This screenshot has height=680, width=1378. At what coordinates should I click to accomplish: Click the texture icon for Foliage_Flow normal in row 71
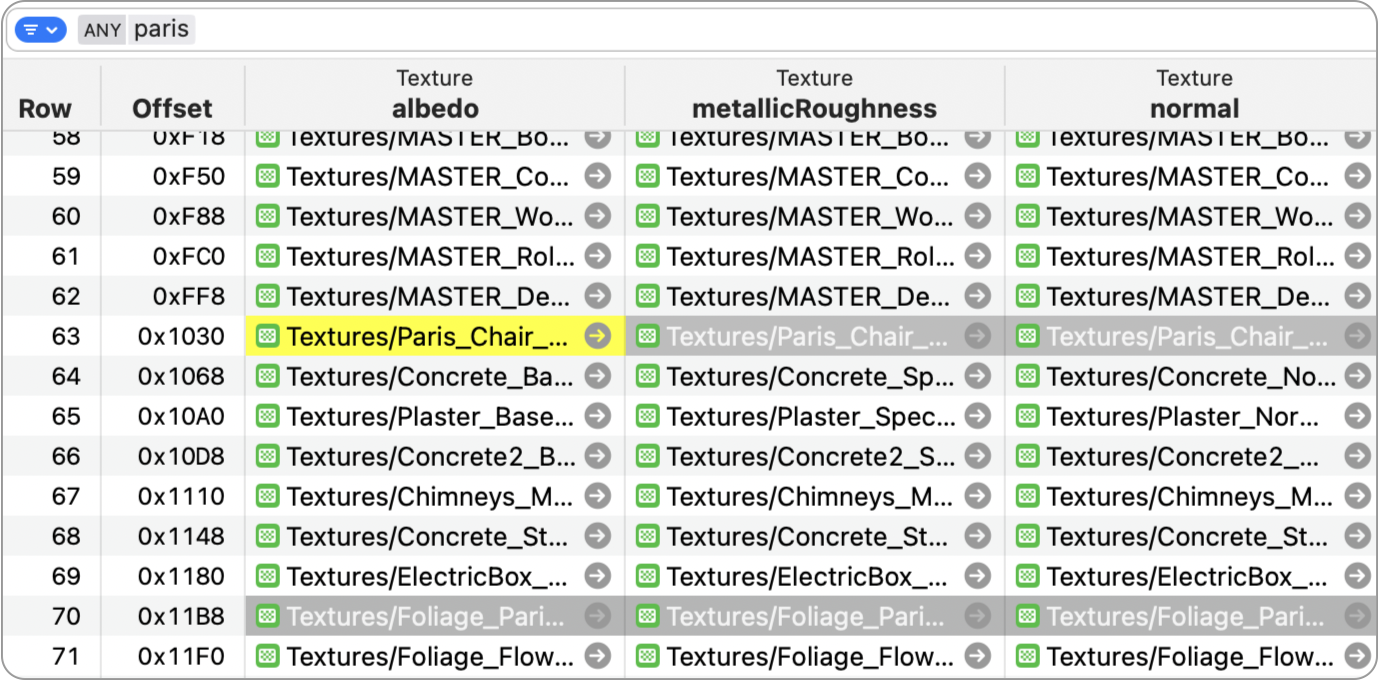coord(1027,657)
